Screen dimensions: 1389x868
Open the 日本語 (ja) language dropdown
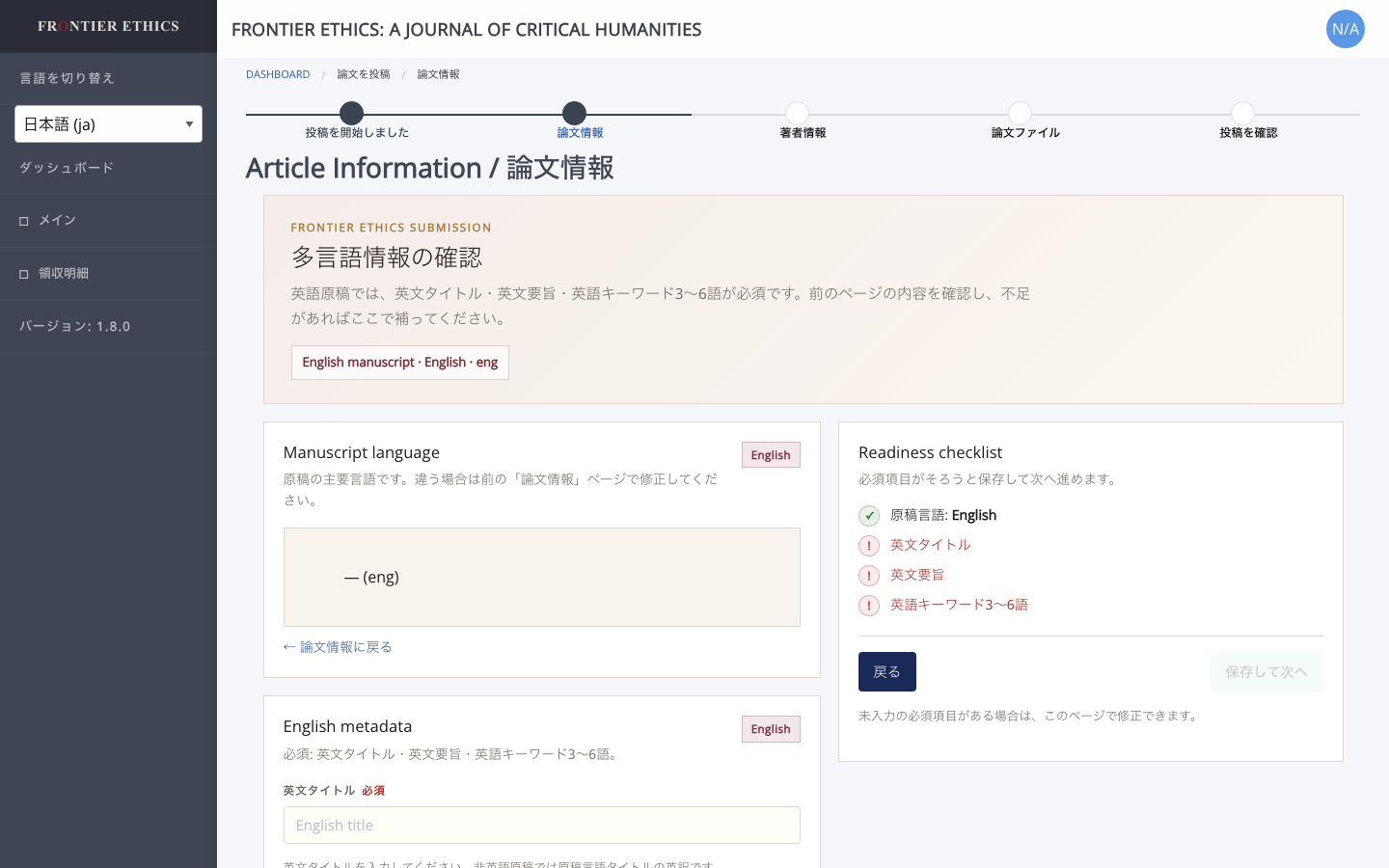(108, 124)
